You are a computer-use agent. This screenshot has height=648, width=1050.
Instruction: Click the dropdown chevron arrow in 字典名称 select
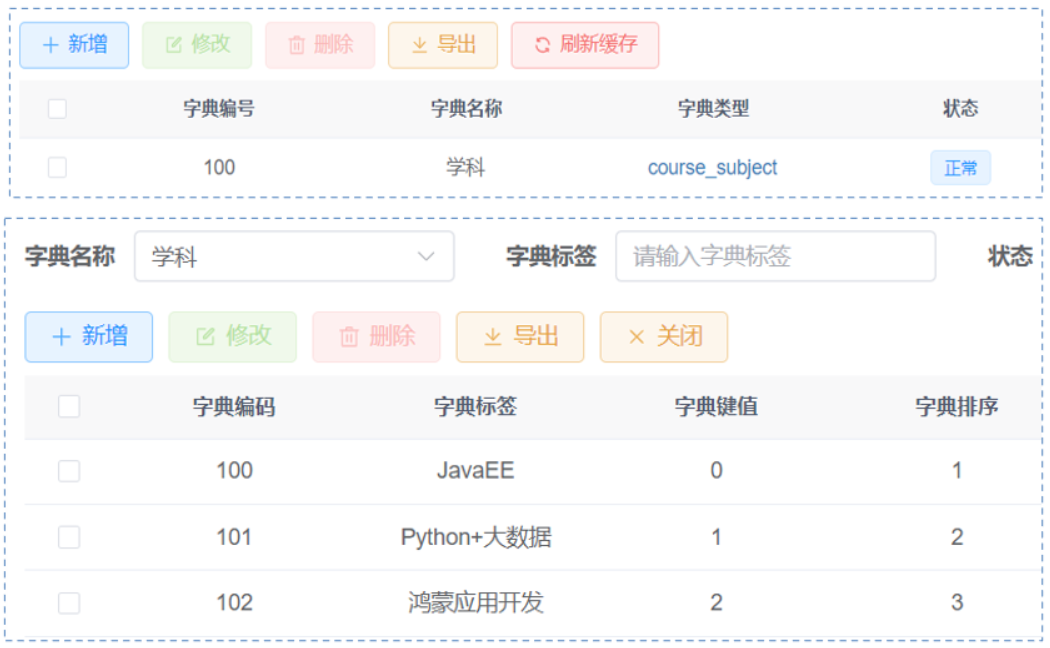click(426, 256)
